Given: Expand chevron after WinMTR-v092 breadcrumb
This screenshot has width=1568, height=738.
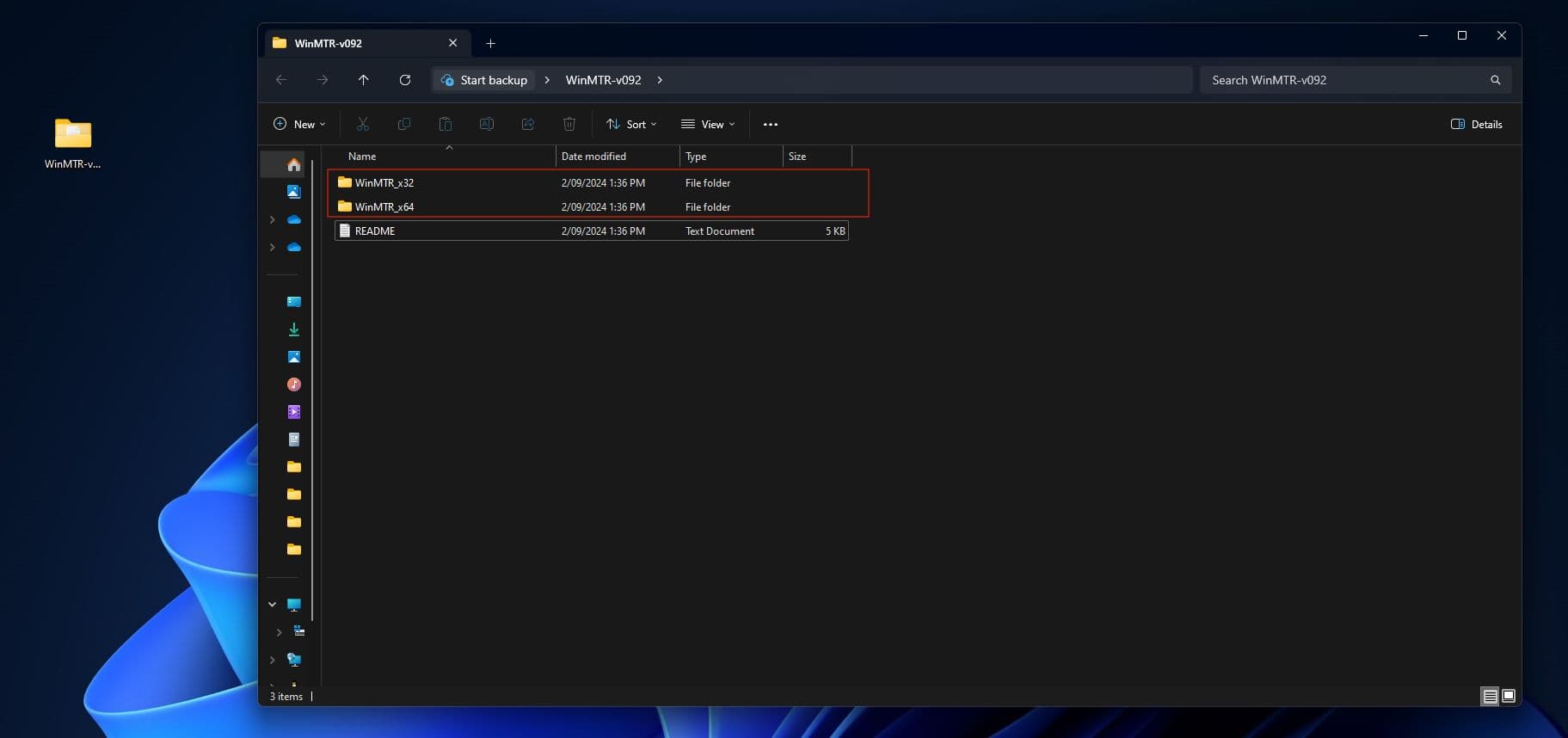Looking at the screenshot, I should (660, 80).
